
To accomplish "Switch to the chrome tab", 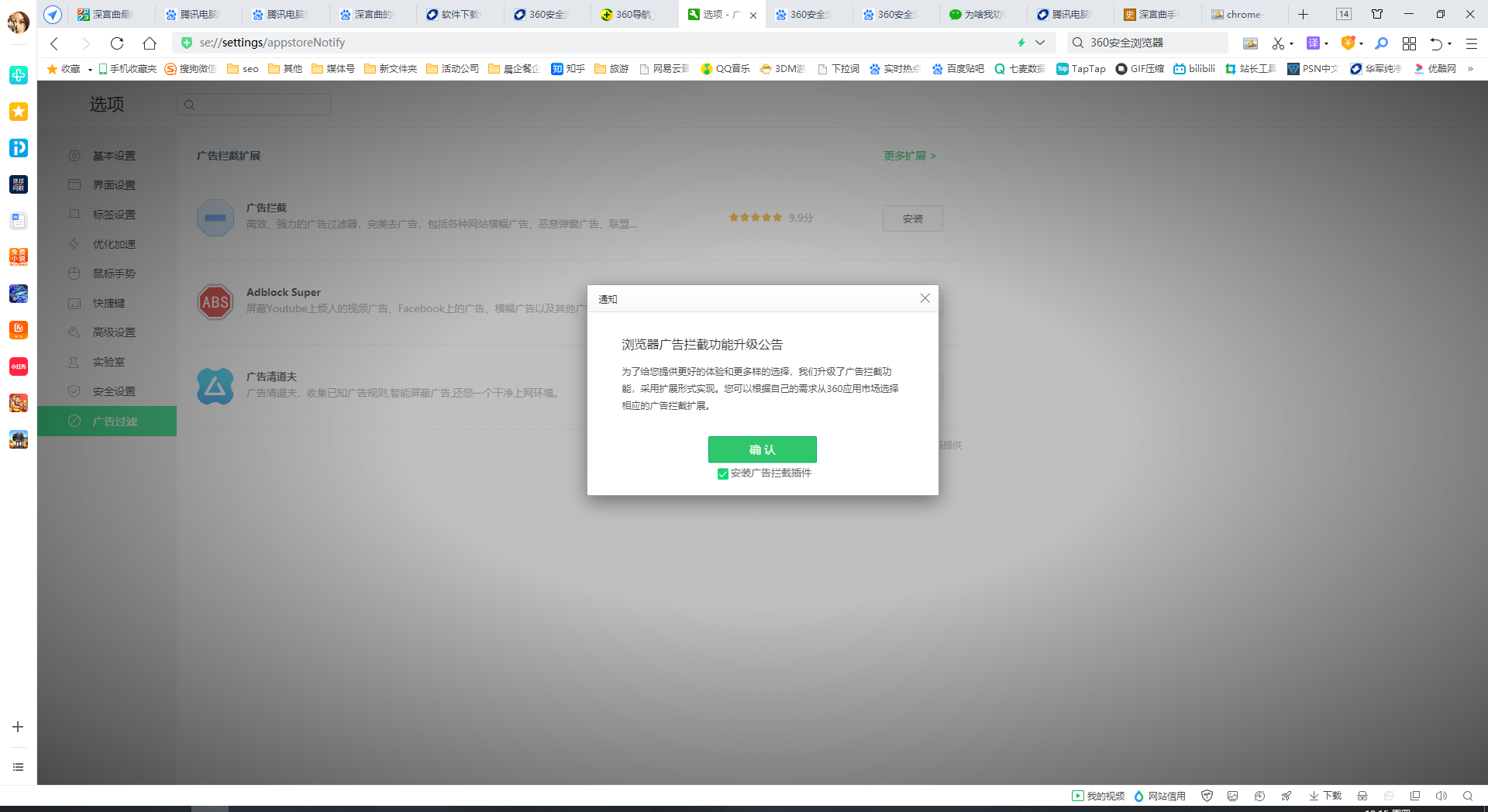I will click(1244, 14).
